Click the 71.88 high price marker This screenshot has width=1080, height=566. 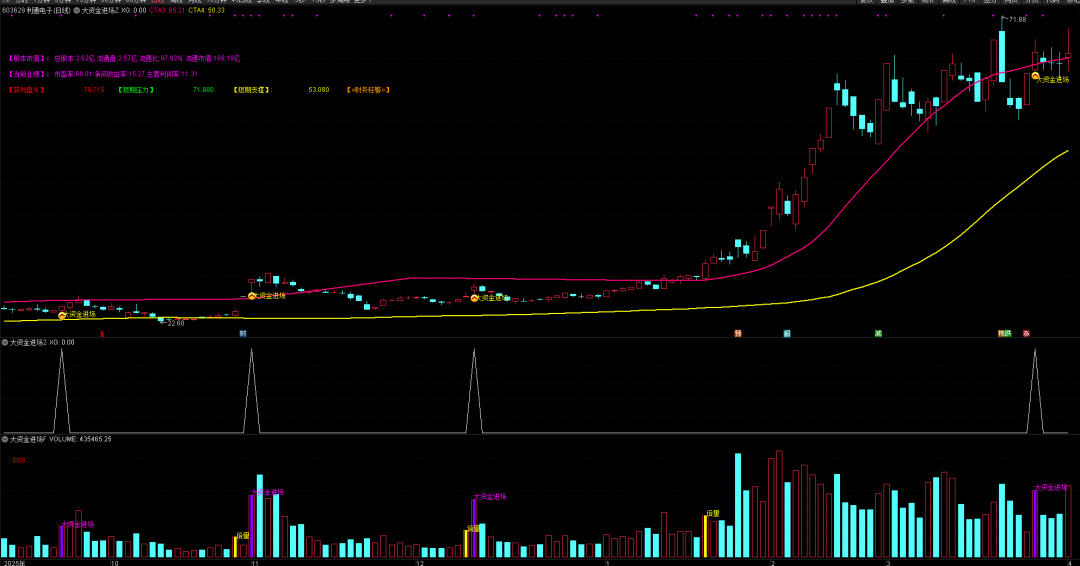[x=1017, y=20]
